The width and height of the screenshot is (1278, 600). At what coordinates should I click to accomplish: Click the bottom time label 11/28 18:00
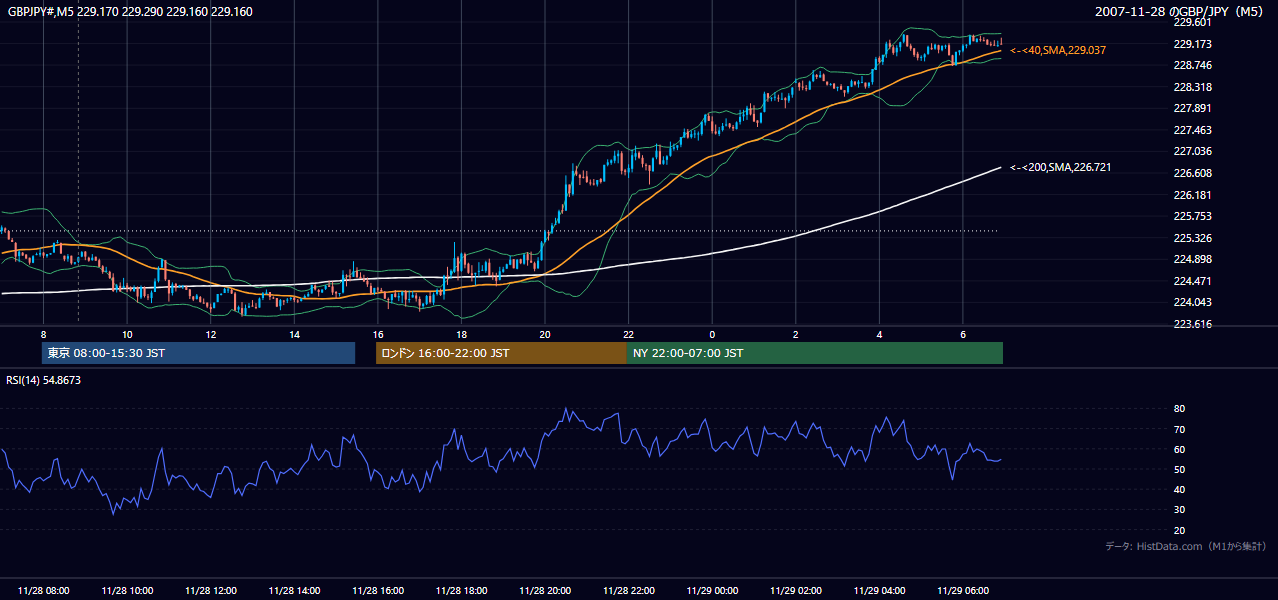coord(462,591)
